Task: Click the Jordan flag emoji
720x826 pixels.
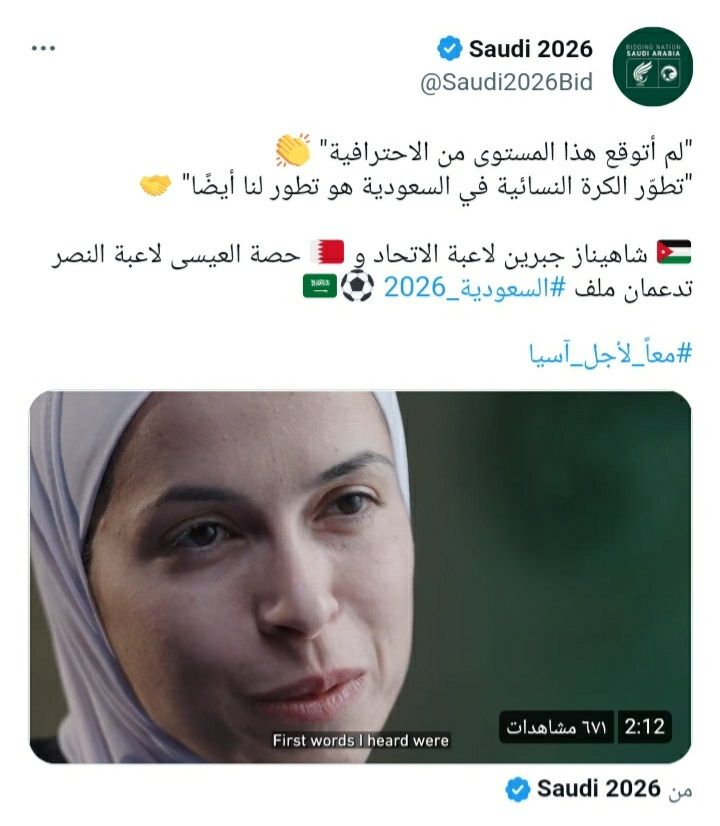Action: 674,252
